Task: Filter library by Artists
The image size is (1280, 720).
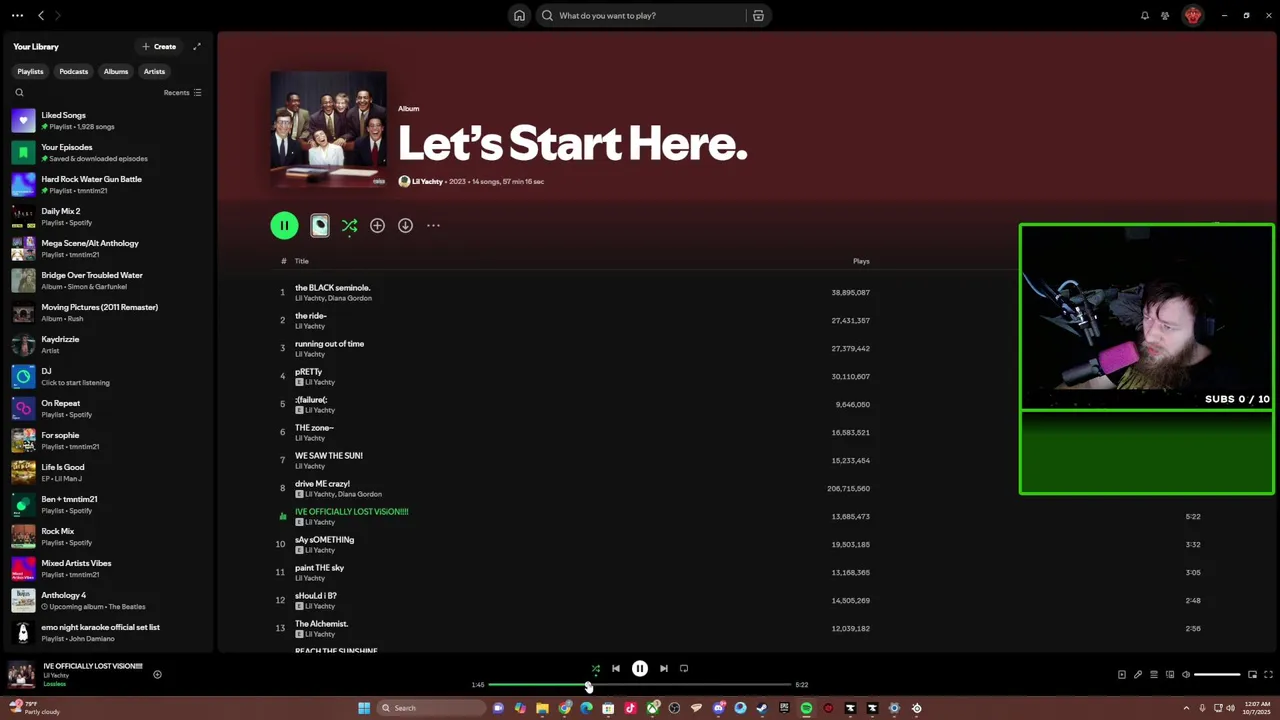Action: [154, 71]
